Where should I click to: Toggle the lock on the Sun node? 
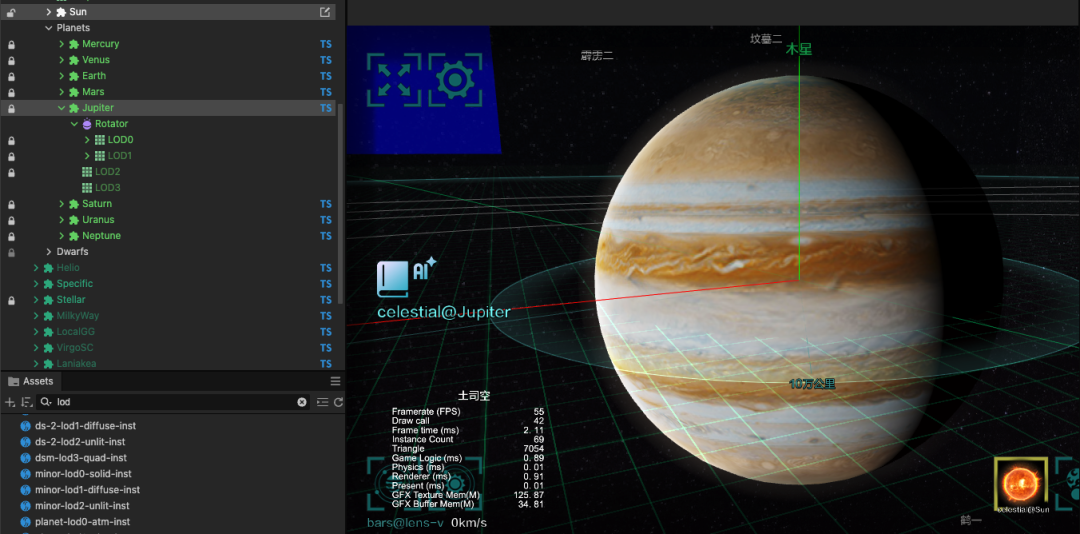11,12
